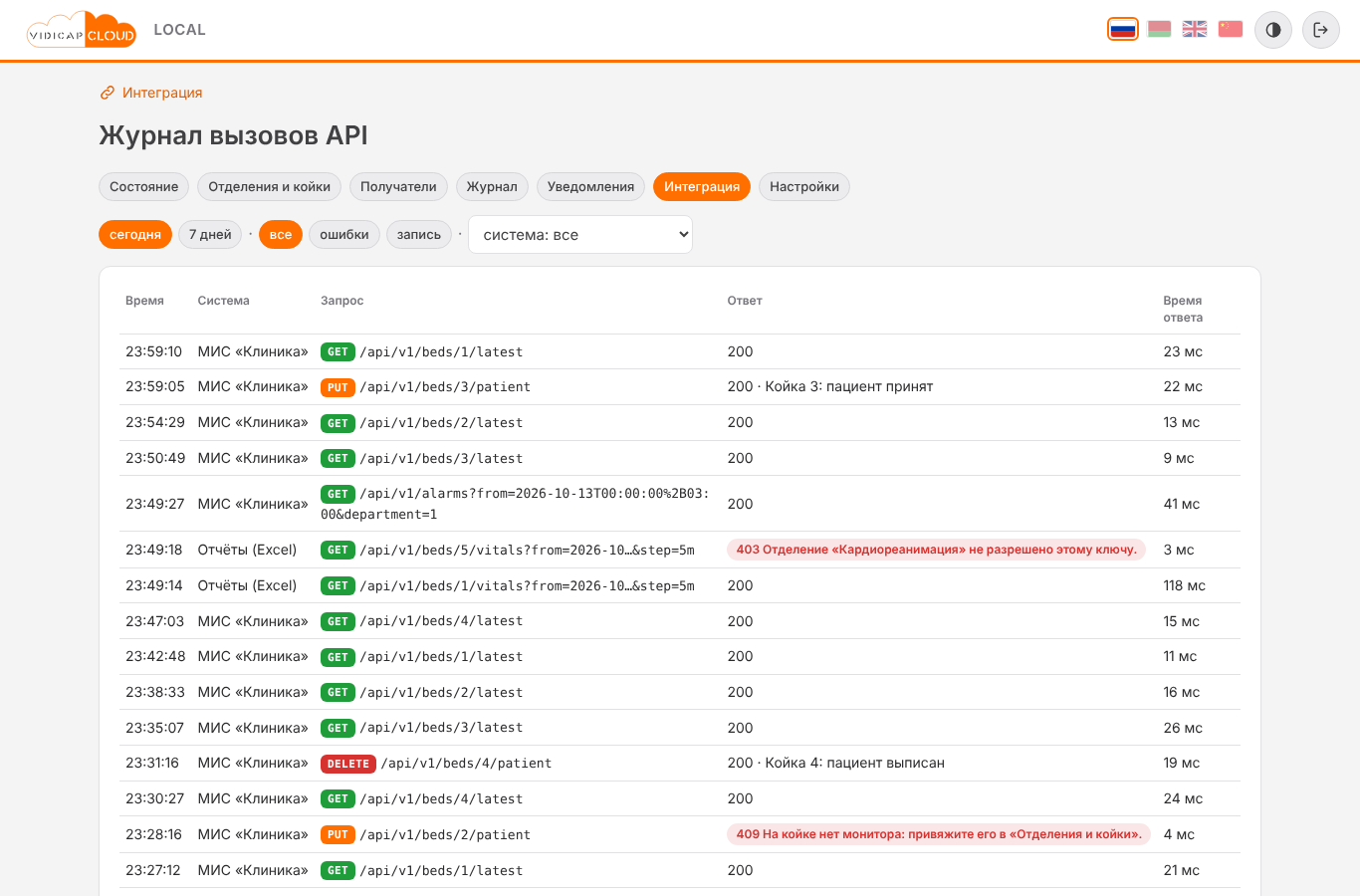The image size is (1360, 896).
Task: Show only ошибки filter
Action: (x=344, y=235)
